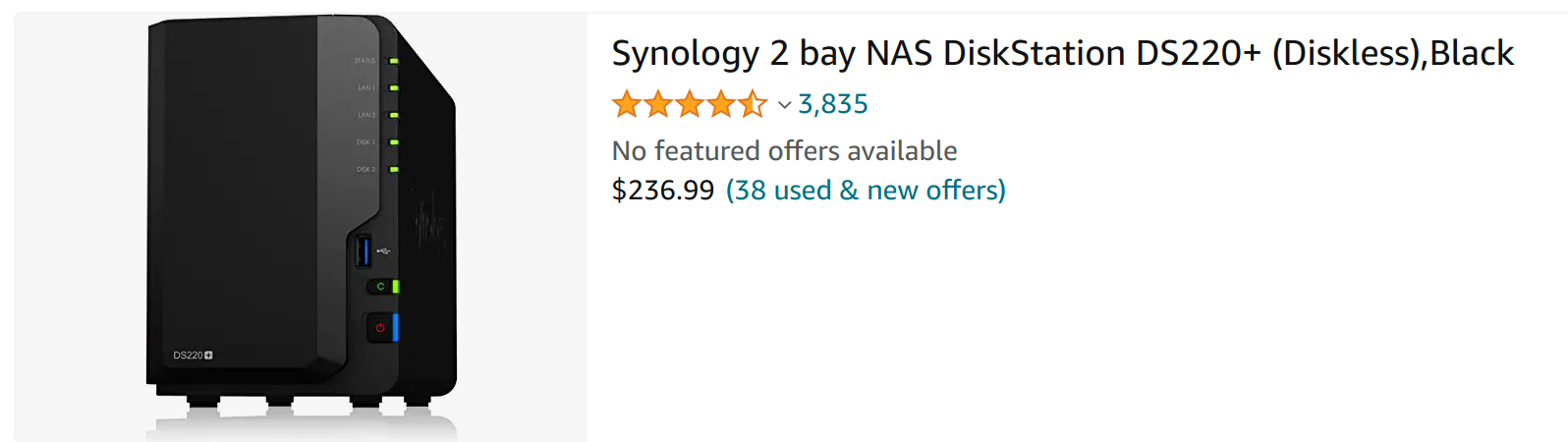Click the blue front USB port
Screen dimensions: 1568x442
coord(364,250)
